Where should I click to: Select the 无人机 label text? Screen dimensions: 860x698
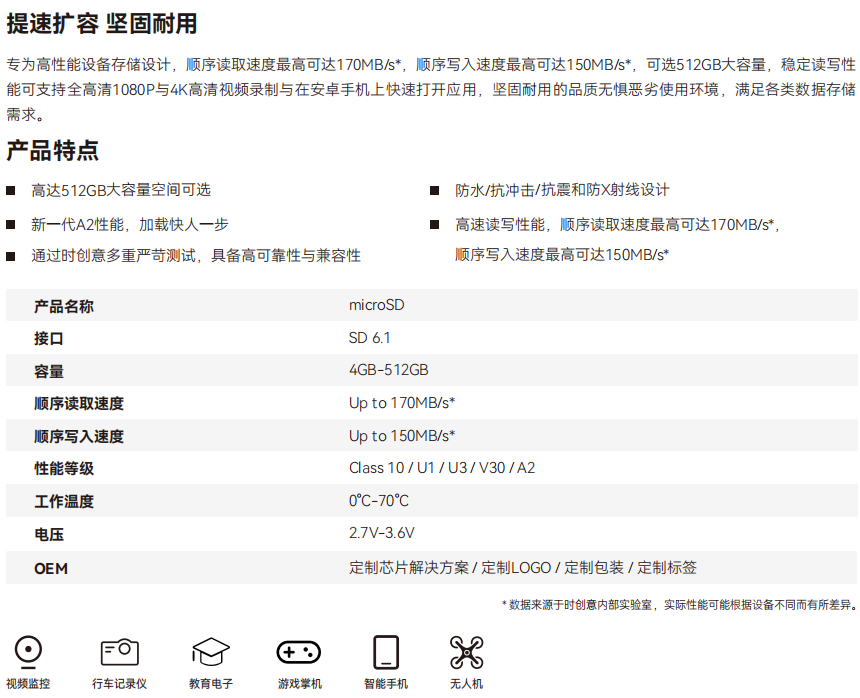[x=466, y=684]
